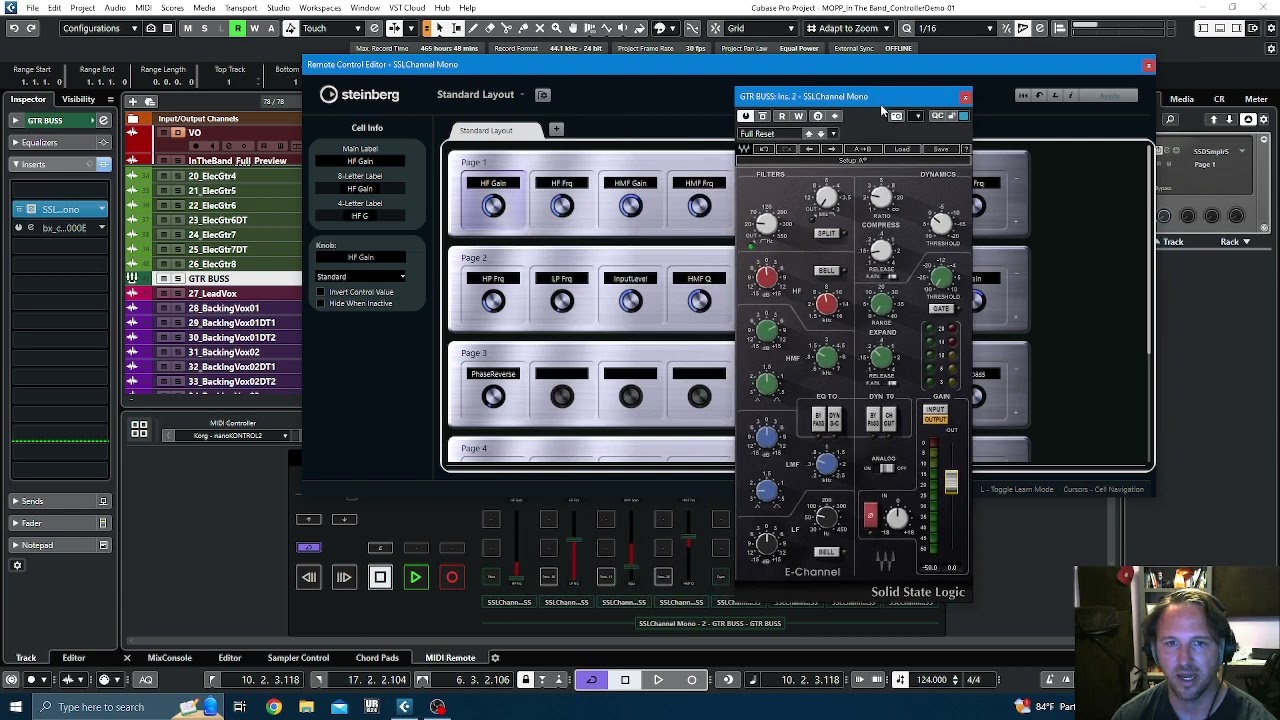
Task: Click the green Play button in MIDI Remote panel
Action: (415, 577)
